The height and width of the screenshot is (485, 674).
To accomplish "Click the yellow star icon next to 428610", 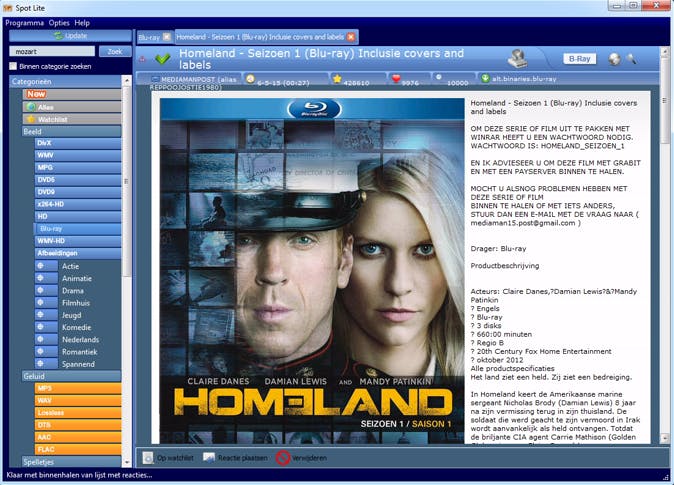I will coord(337,79).
